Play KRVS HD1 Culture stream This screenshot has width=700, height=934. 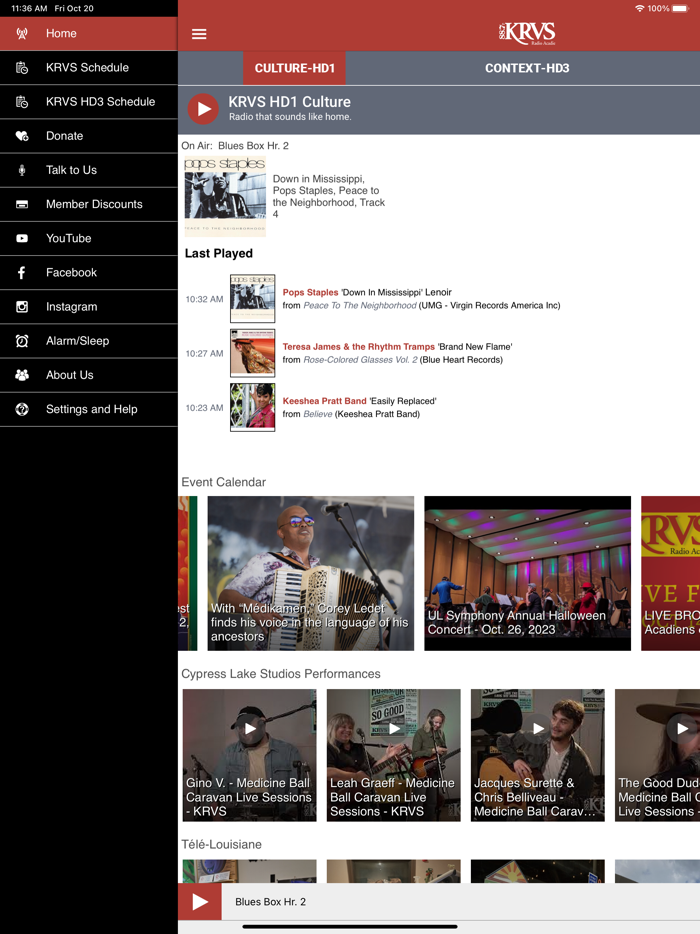click(x=203, y=109)
